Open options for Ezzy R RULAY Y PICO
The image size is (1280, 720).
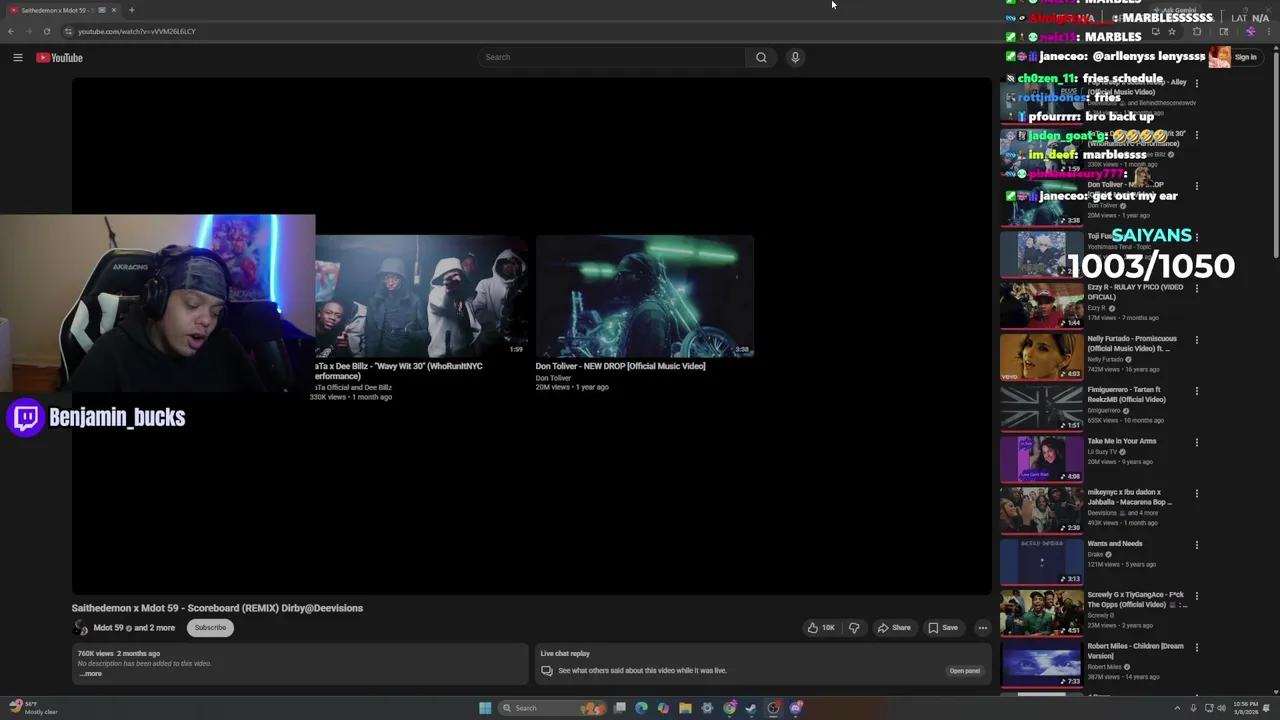pos(1196,288)
